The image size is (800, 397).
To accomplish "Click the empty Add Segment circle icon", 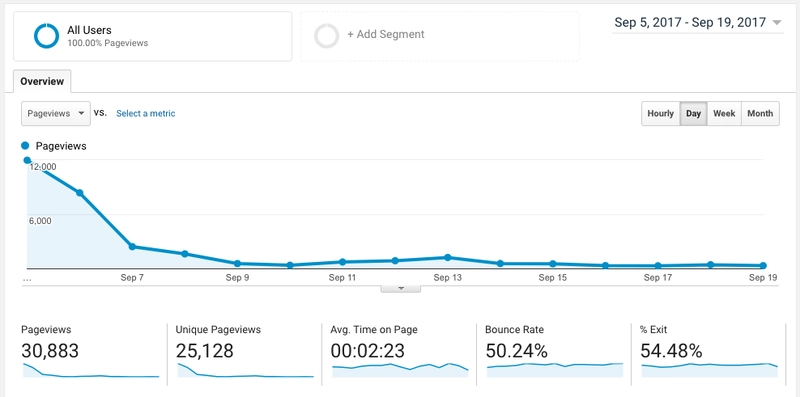I will point(327,36).
